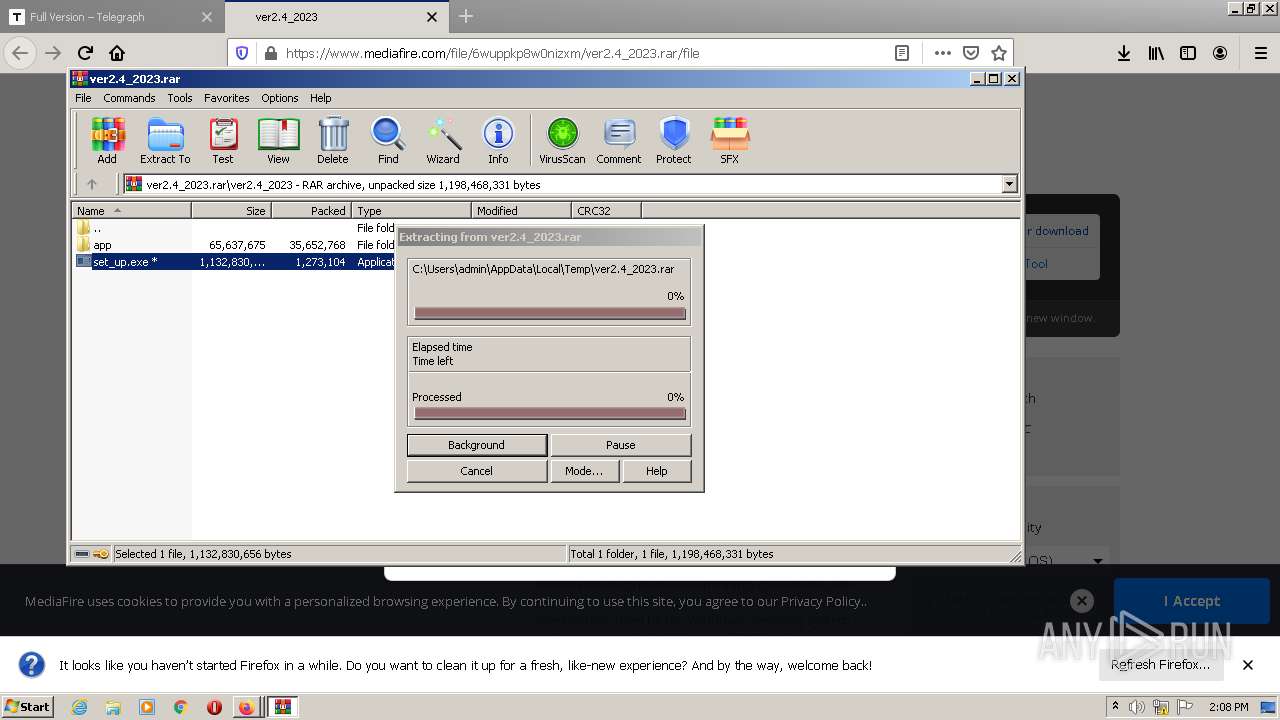1280x720 pixels.
Task: Sort by Modified column header
Action: pyautogui.click(x=521, y=210)
